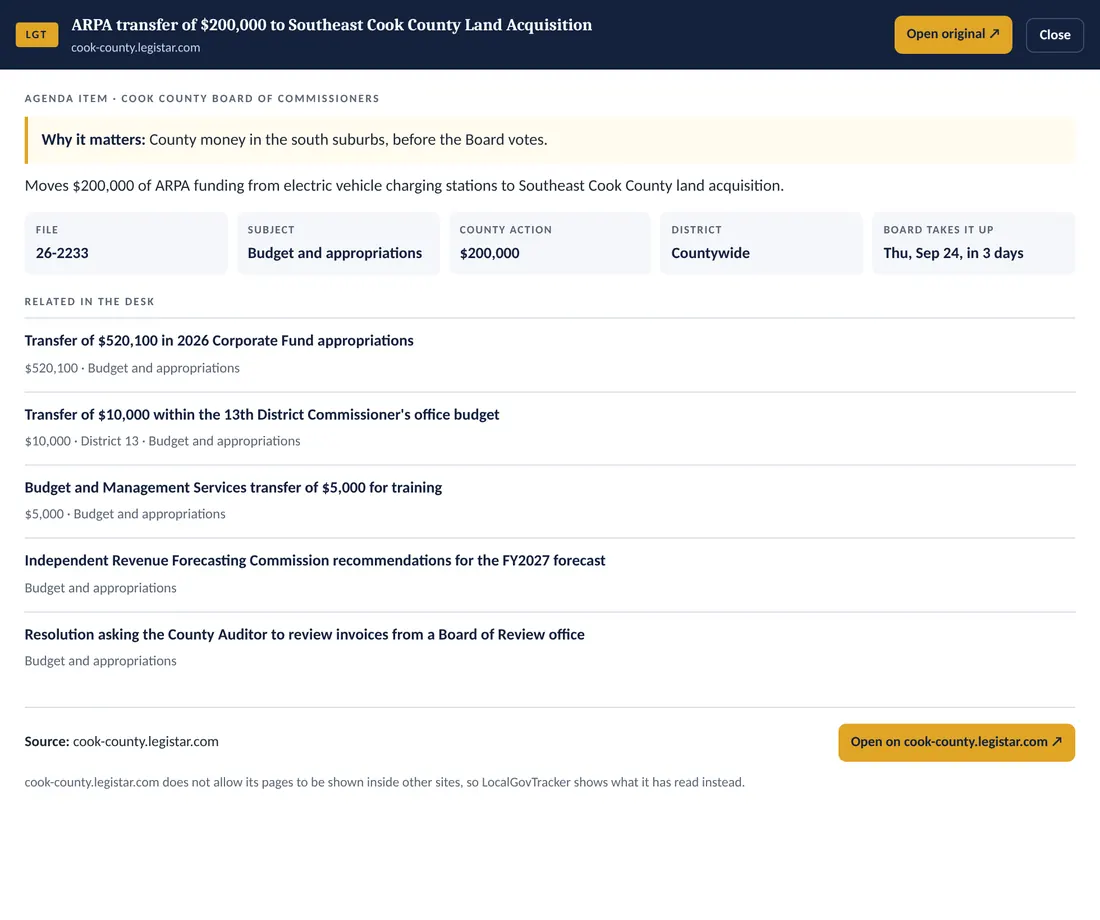
Task: Click the ARPA transfer header title
Action: pos(331,25)
